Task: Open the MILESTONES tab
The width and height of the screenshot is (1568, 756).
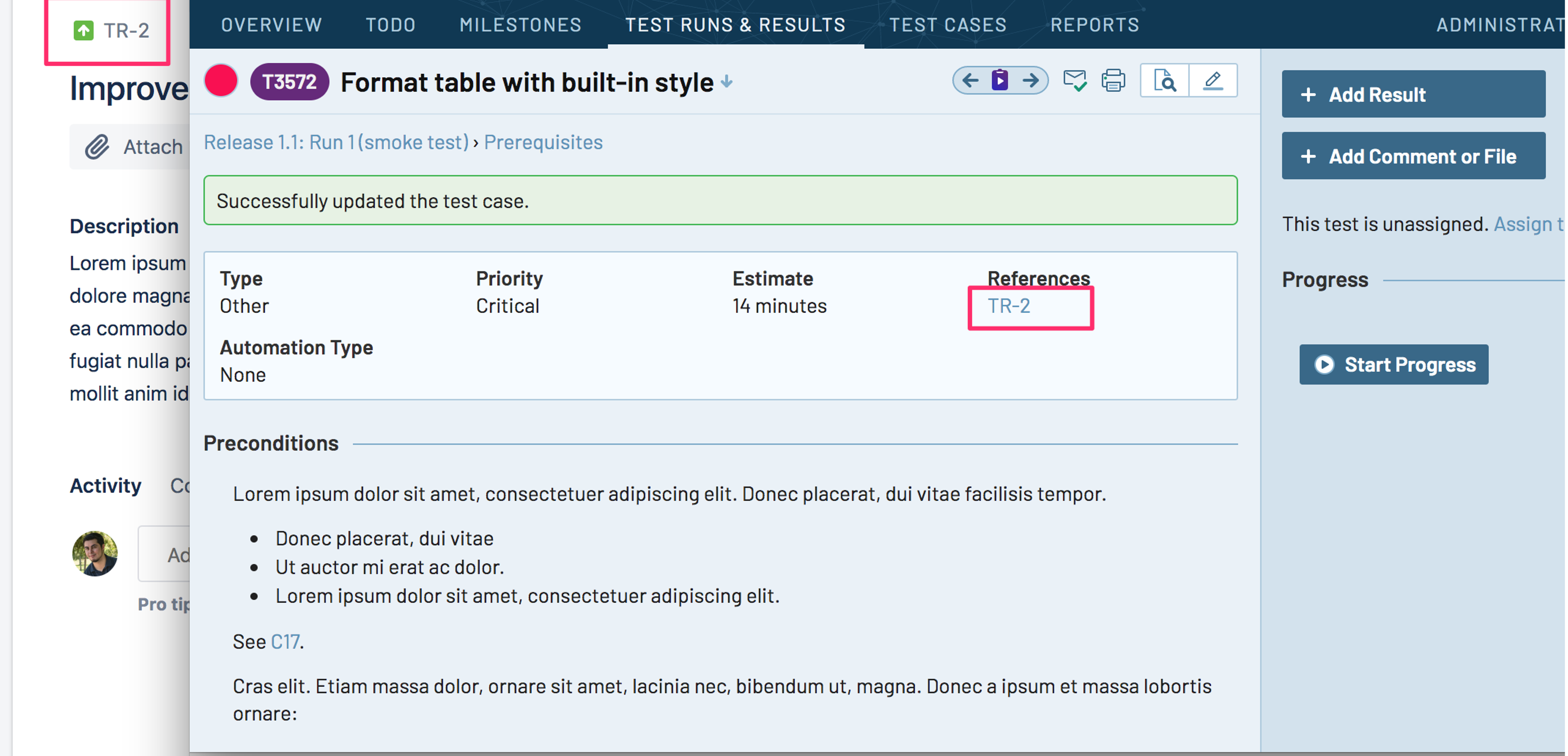Action: pyautogui.click(x=521, y=24)
